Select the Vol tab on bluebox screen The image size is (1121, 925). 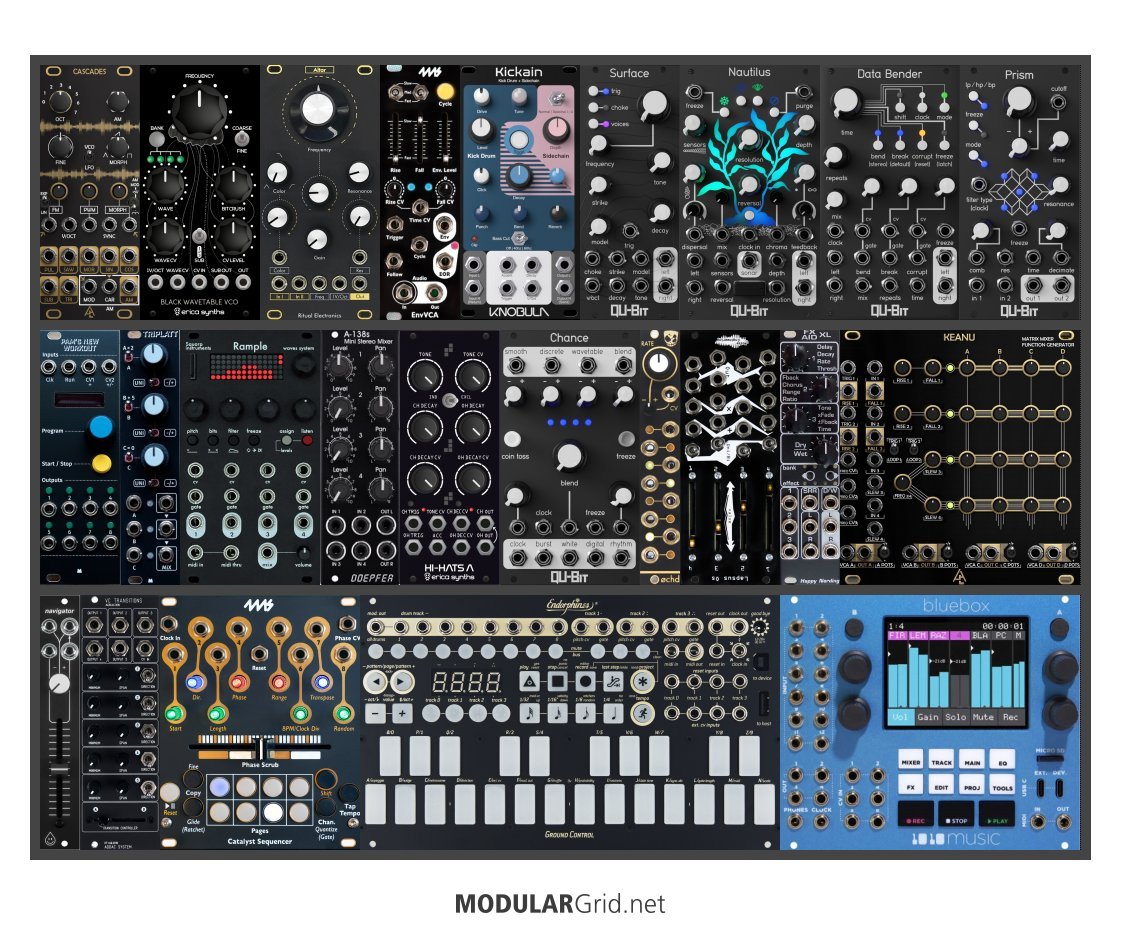[x=901, y=717]
